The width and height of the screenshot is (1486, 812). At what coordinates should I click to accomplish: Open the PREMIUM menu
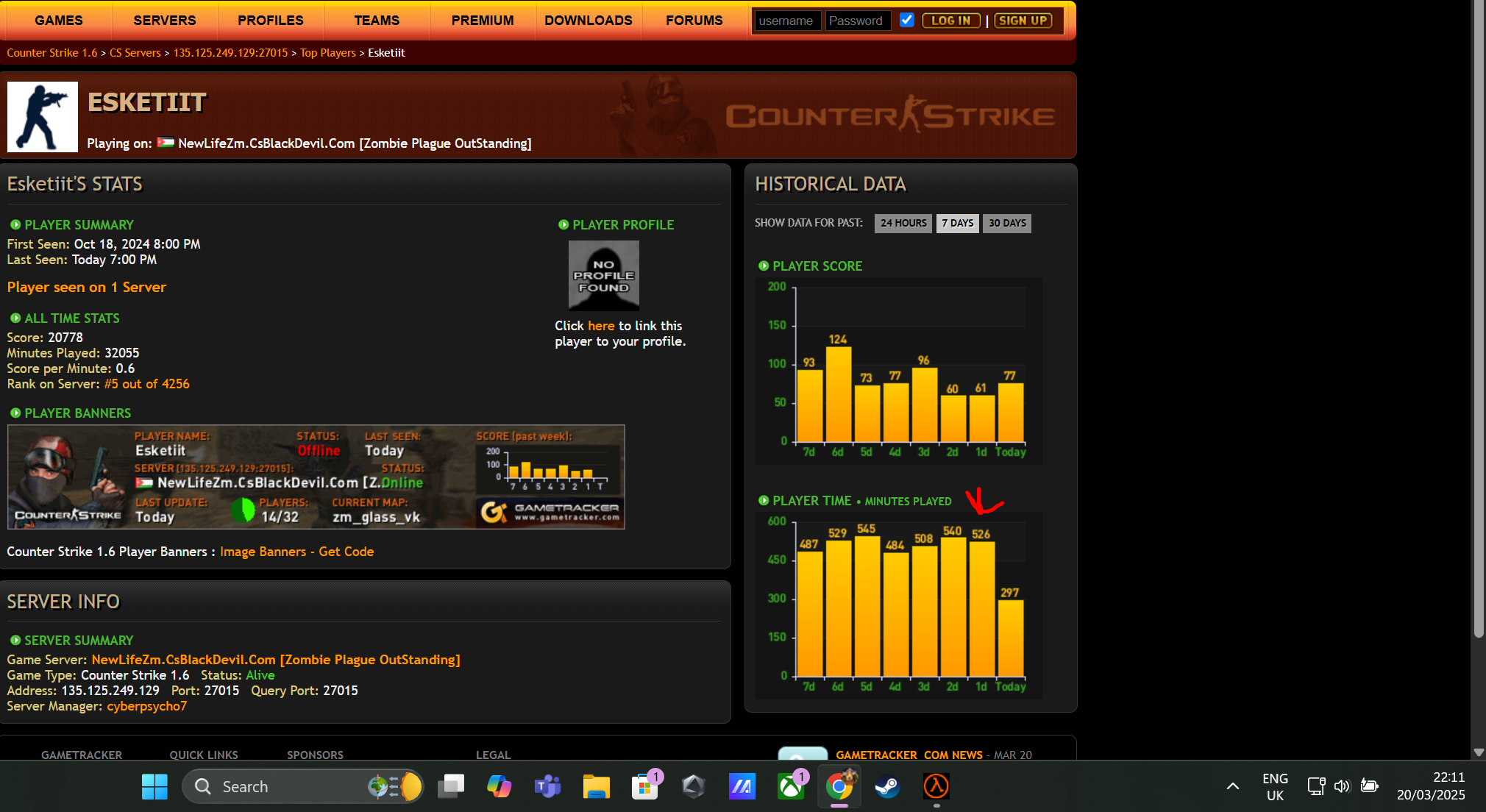pos(483,21)
